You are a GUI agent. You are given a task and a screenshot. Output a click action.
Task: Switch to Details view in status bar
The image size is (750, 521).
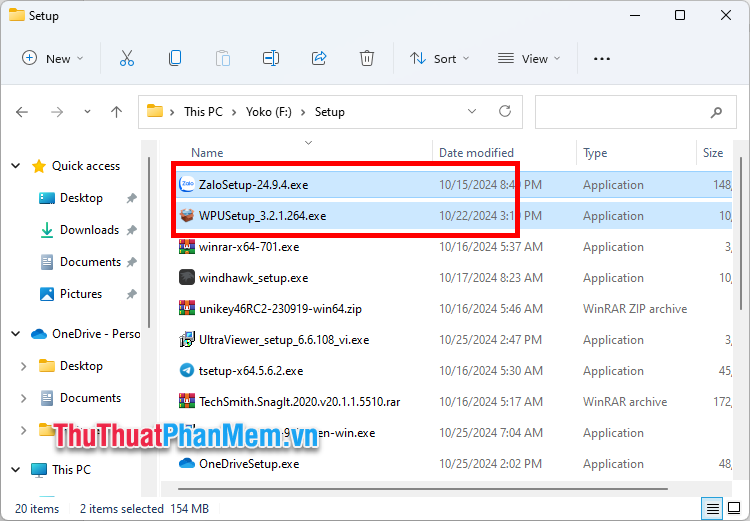point(712,509)
